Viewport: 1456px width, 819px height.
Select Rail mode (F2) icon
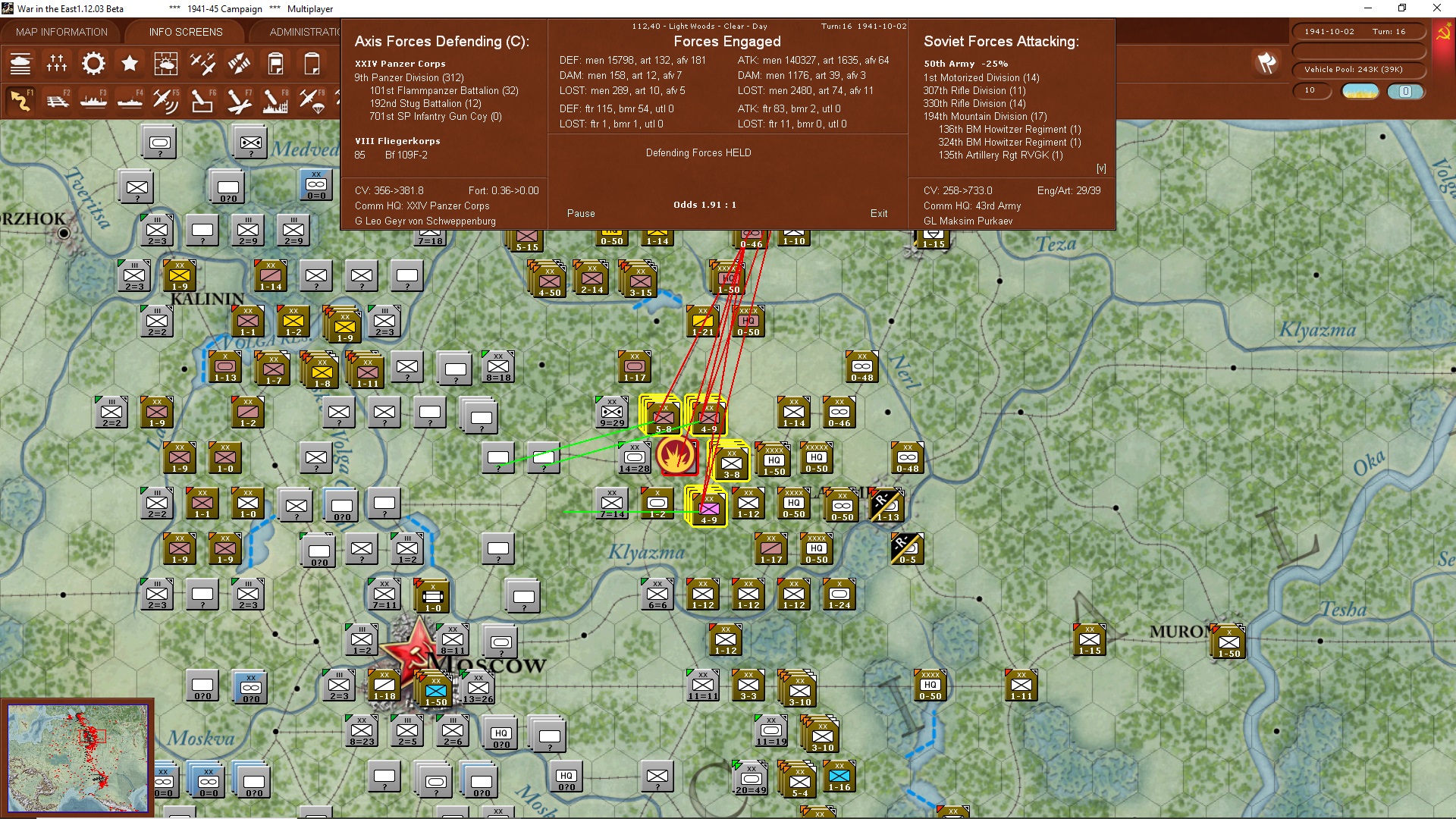pyautogui.click(x=57, y=100)
